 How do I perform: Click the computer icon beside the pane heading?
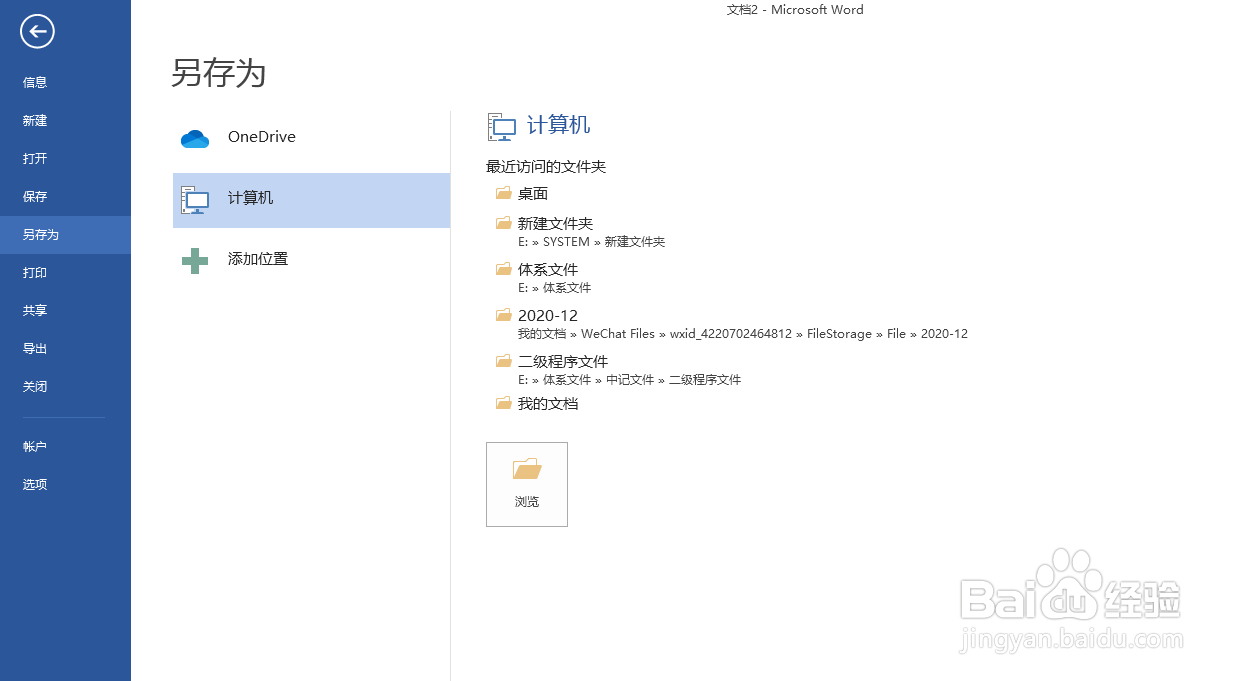pos(501,126)
